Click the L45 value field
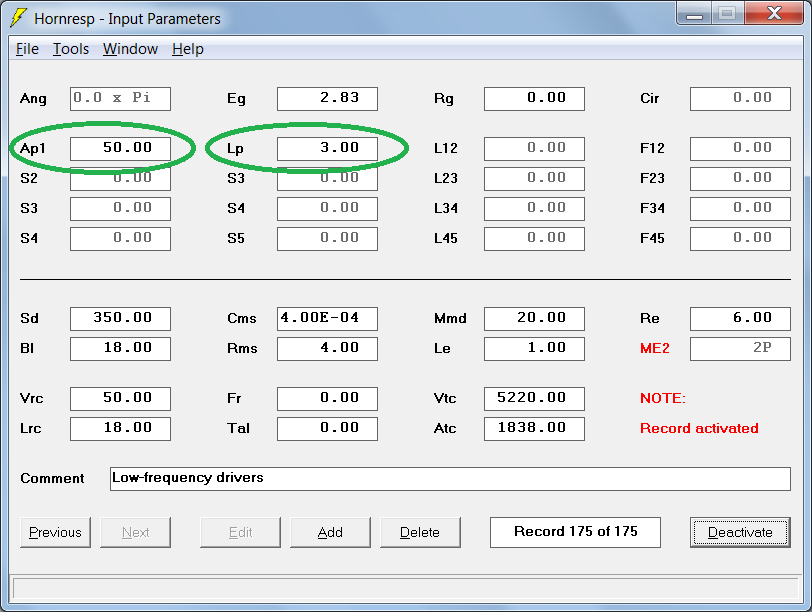The height and width of the screenshot is (612, 812). click(534, 239)
